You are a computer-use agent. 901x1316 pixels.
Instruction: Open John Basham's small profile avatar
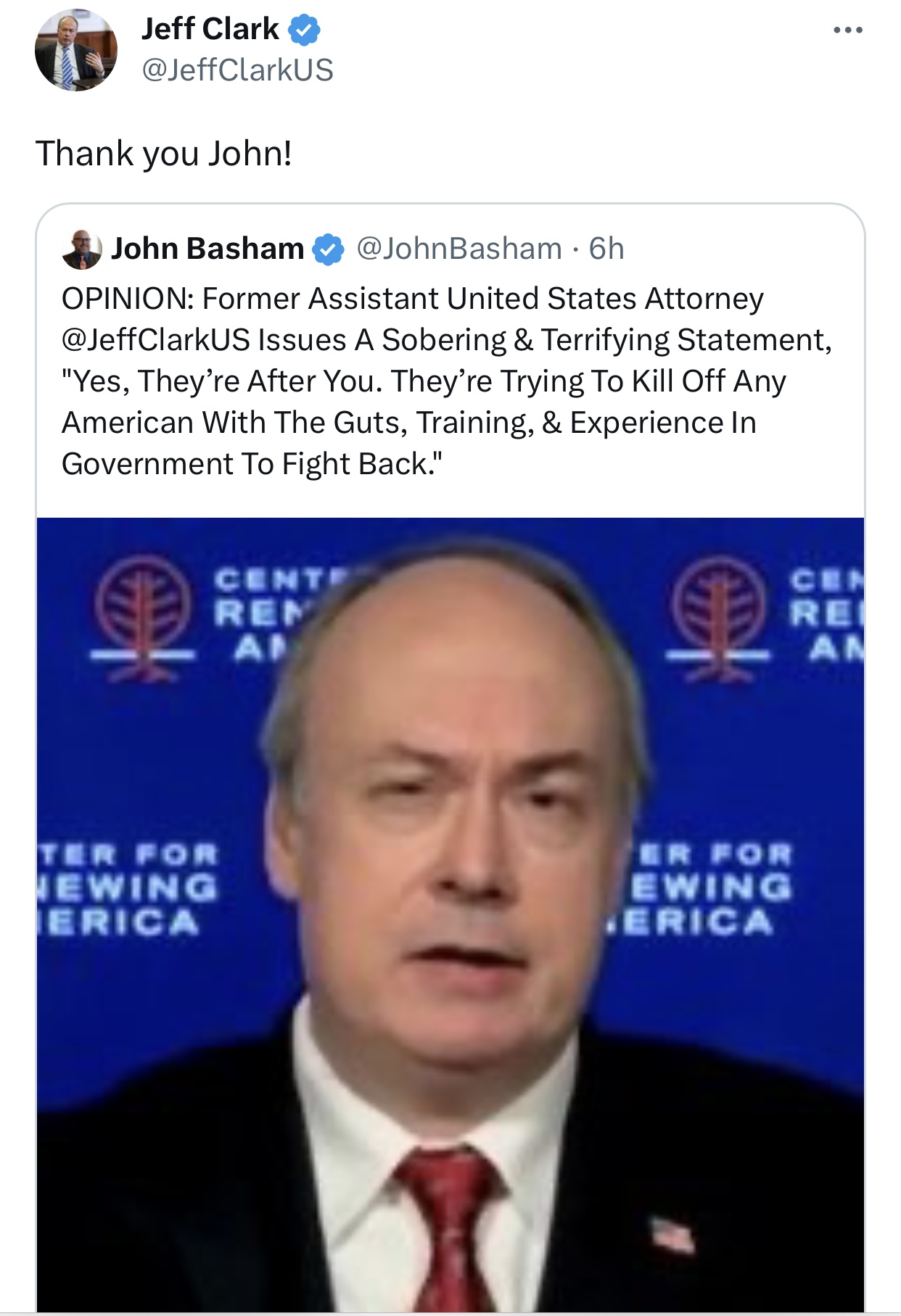pyautogui.click(x=82, y=249)
